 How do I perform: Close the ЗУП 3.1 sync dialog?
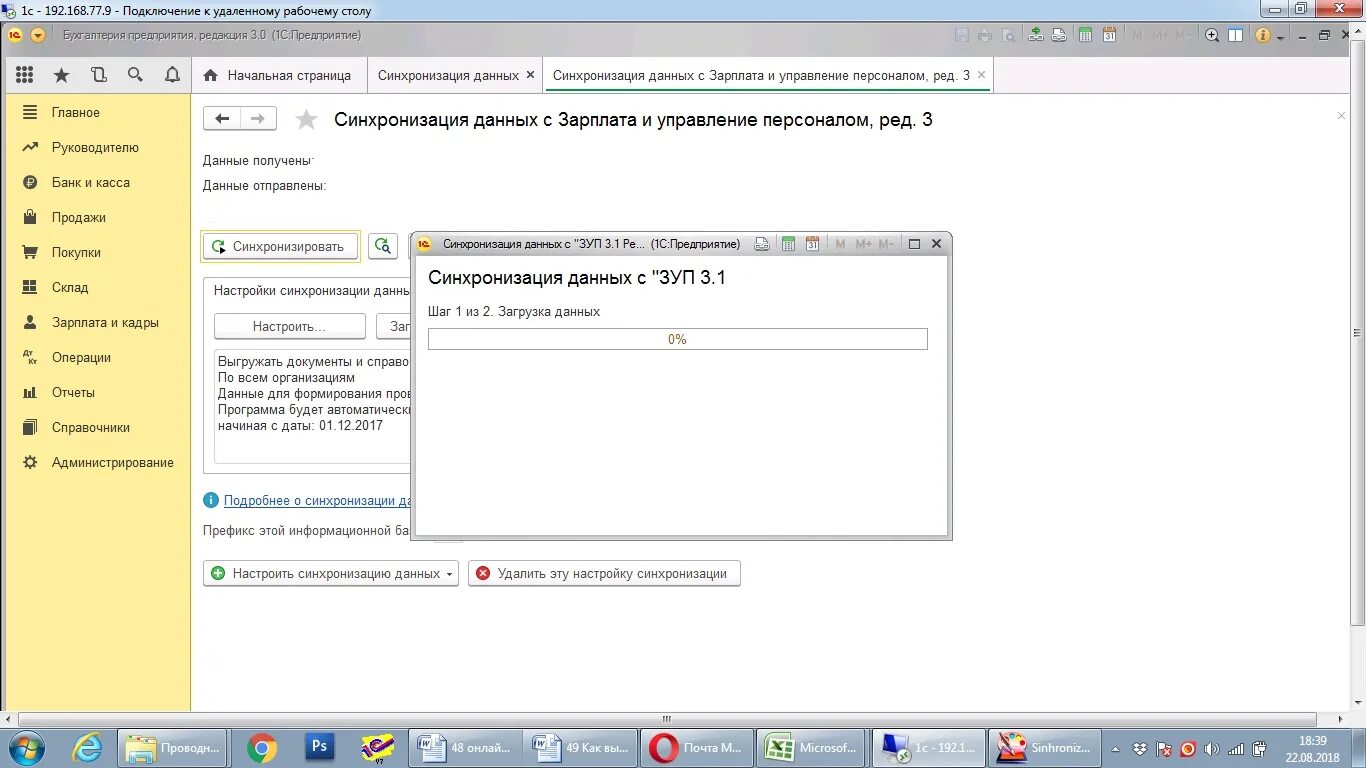937,244
